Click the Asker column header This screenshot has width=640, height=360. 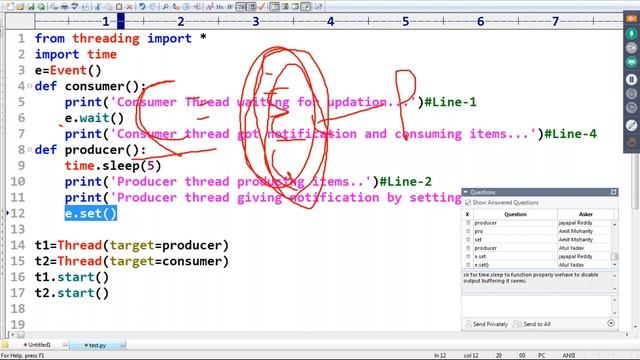(585, 214)
